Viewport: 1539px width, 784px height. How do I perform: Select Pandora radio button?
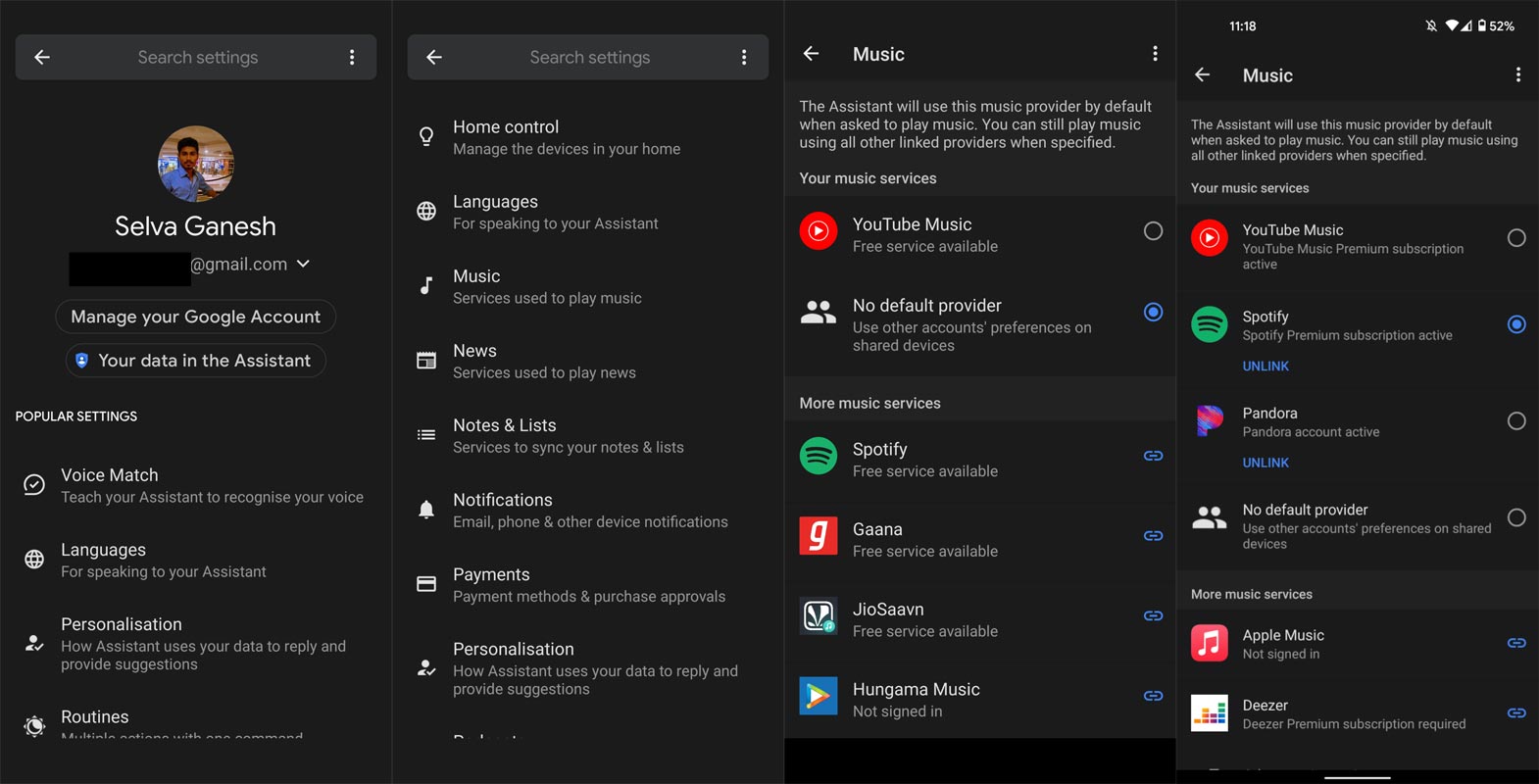(x=1516, y=421)
